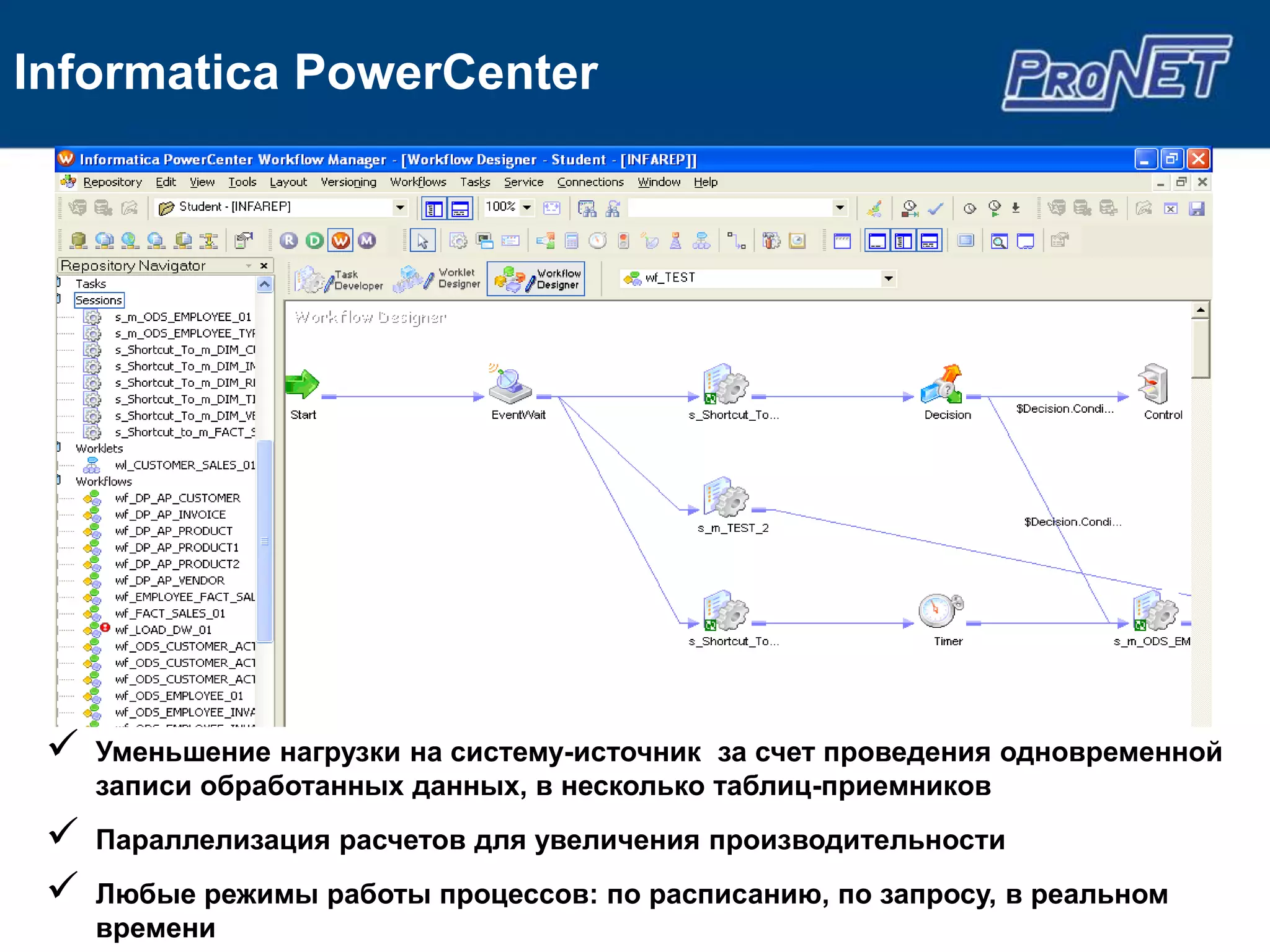Collapse the Tasks tree node
1270x952 pixels.
pos(59,283)
